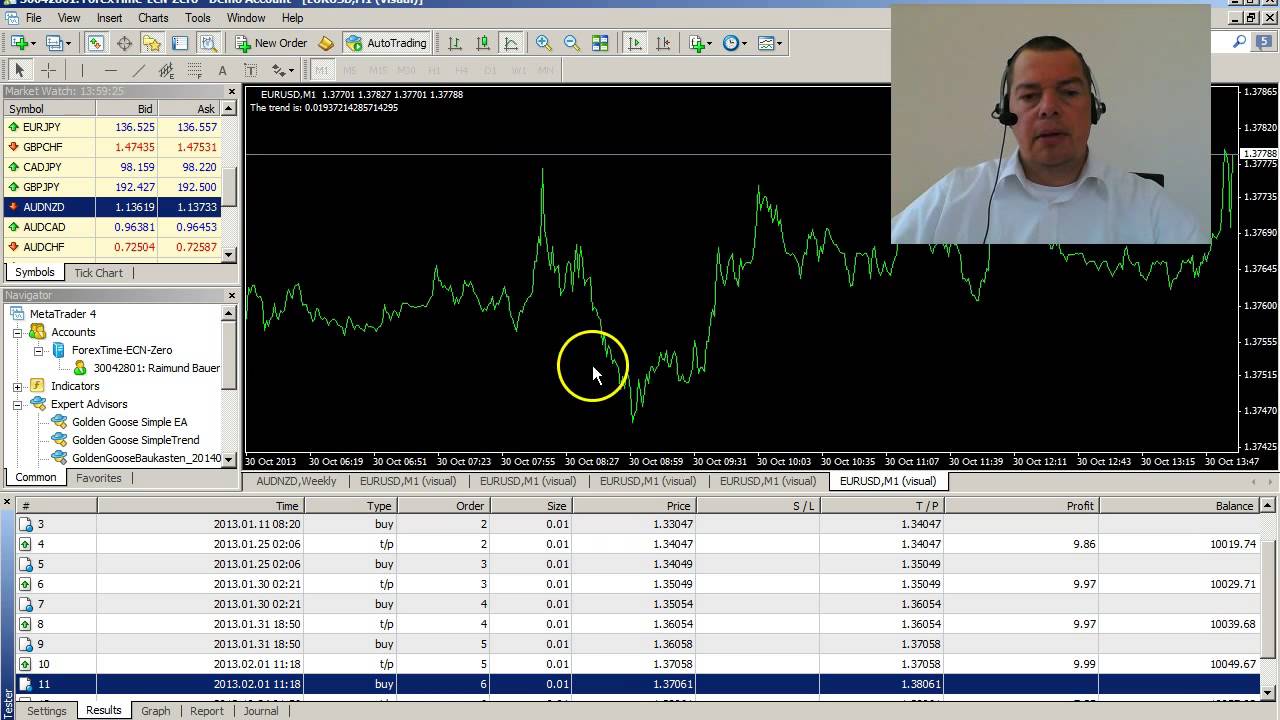Select the vertical line drawing tool

click(x=82, y=70)
